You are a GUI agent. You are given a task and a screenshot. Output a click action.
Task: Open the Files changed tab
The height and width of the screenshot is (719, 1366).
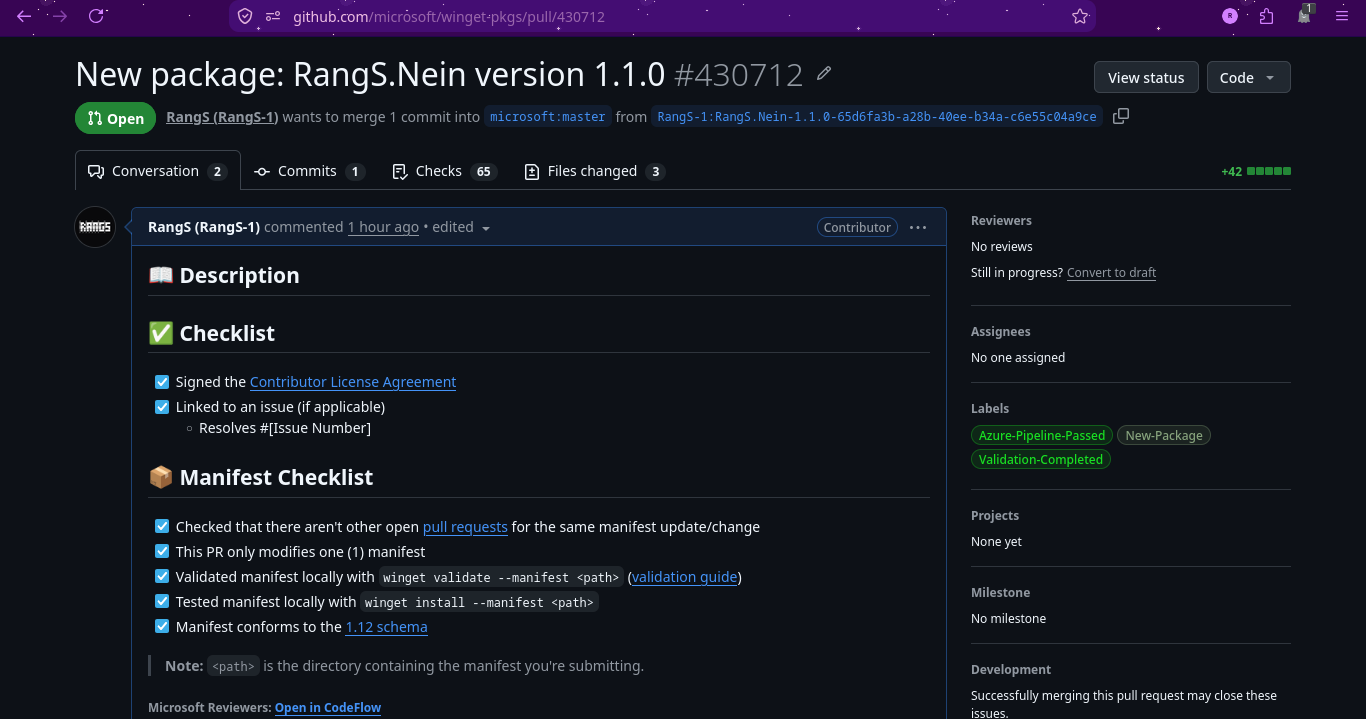click(x=595, y=171)
